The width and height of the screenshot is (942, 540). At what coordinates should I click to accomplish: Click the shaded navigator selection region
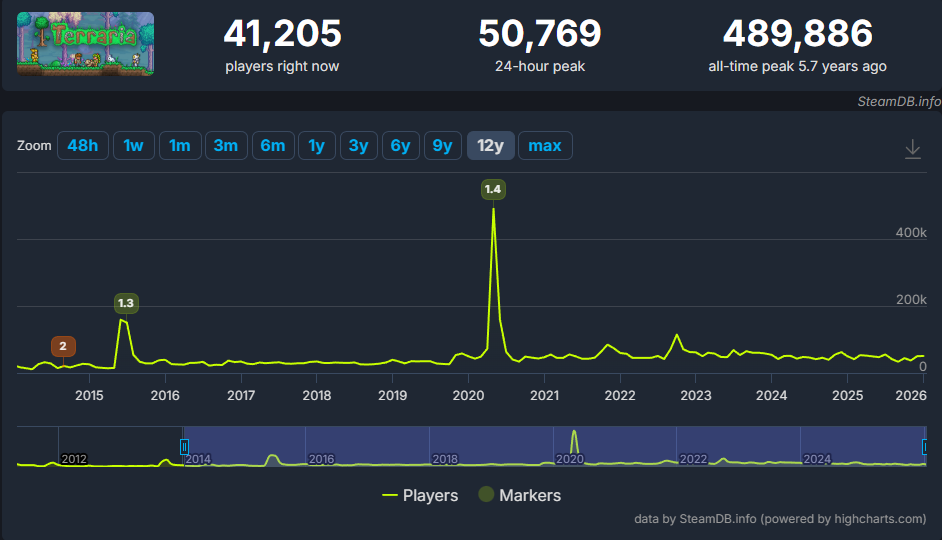coord(555,446)
